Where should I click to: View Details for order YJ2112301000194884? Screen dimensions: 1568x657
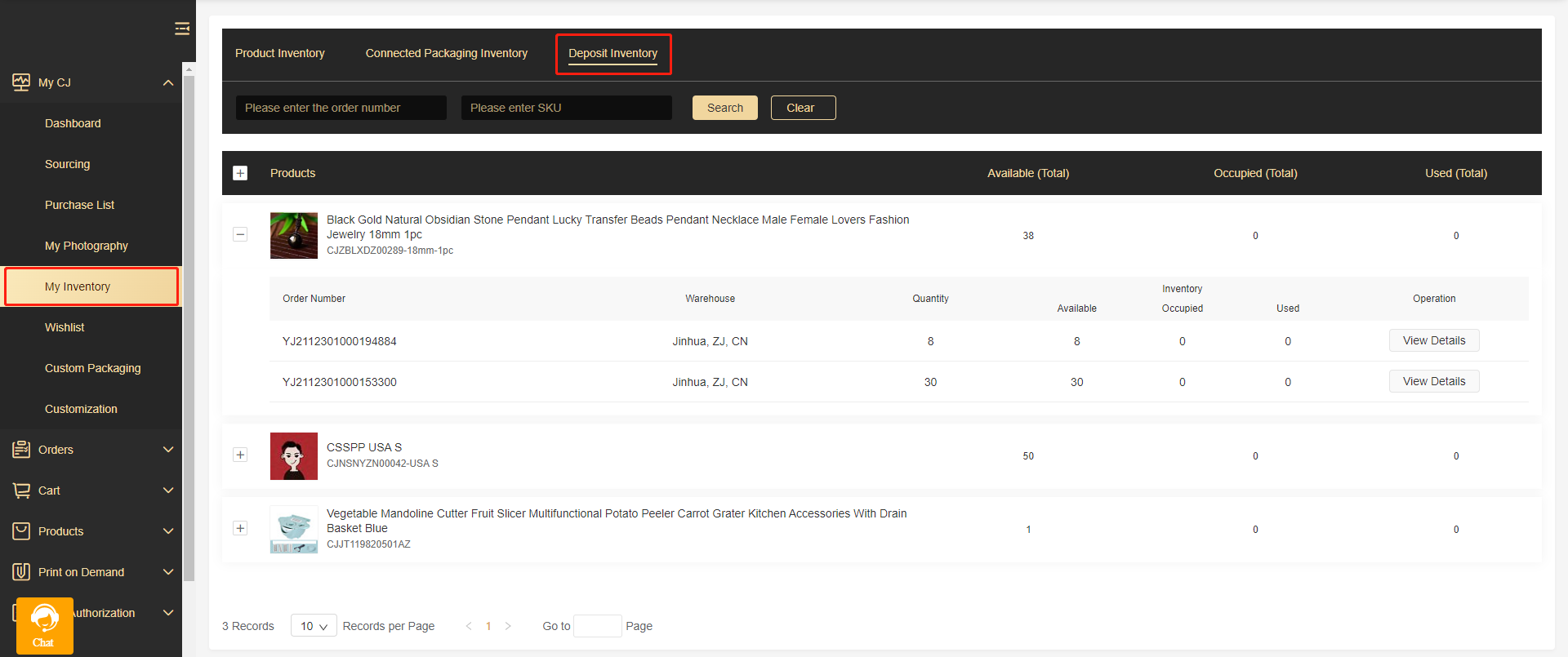[x=1433, y=340]
